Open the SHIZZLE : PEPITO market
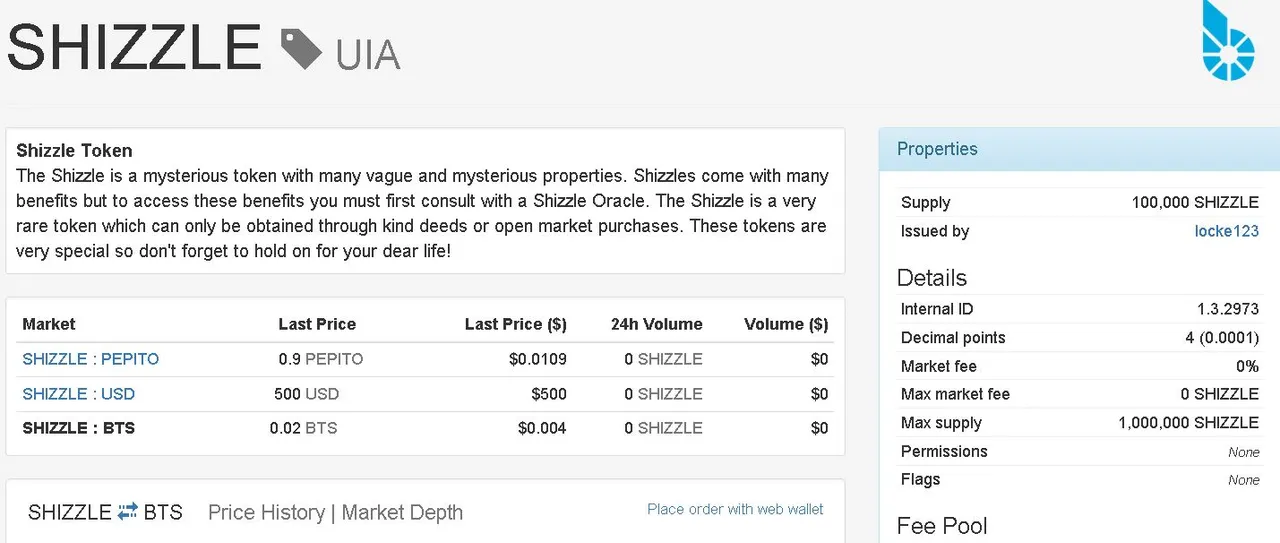The height and width of the screenshot is (543, 1280). (91, 359)
